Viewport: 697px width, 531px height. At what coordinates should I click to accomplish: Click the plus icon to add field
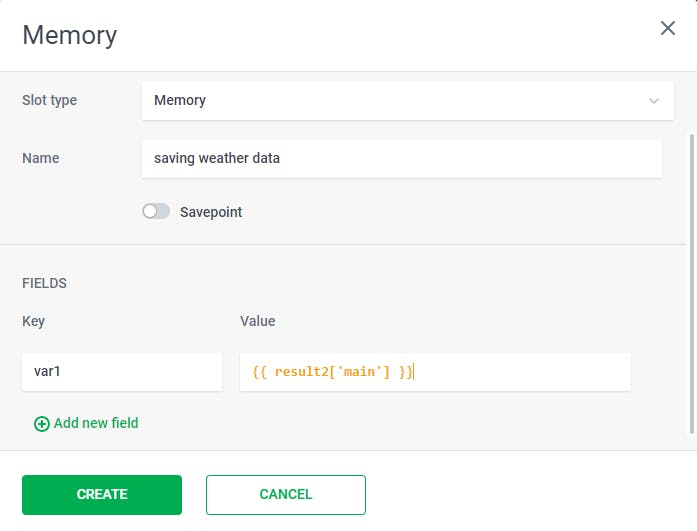(x=42, y=424)
